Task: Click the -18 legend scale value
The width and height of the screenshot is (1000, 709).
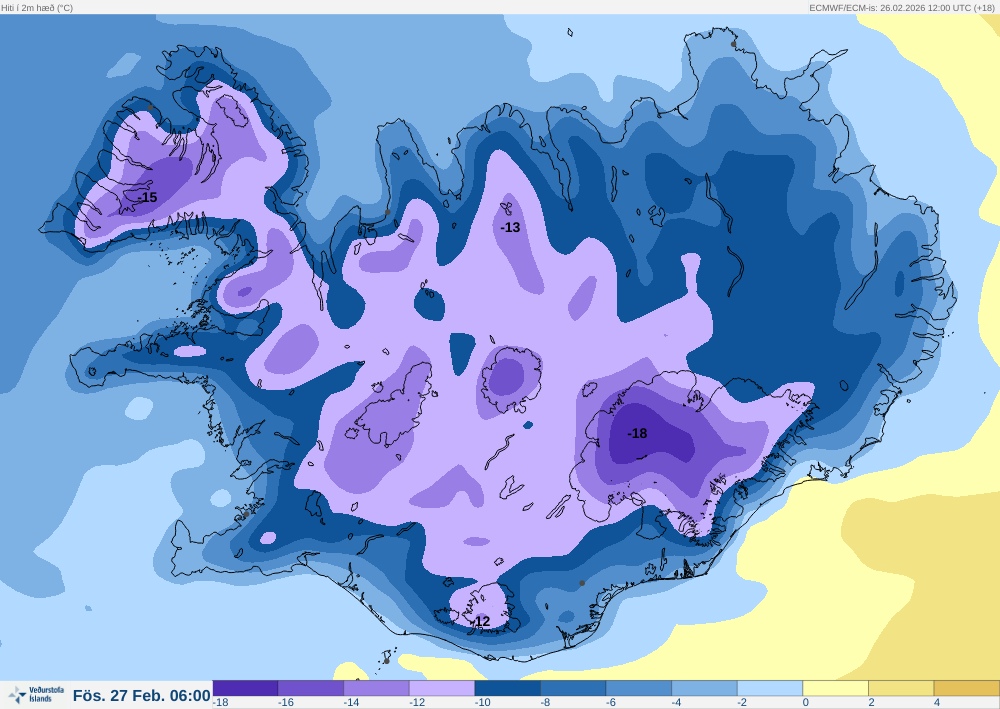Action: point(221,703)
